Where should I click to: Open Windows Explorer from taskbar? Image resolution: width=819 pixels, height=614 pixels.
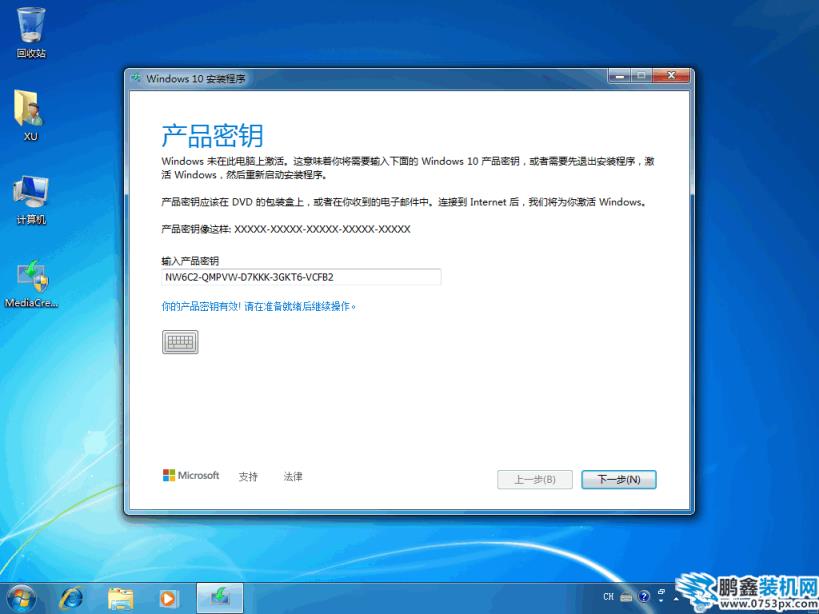121,599
